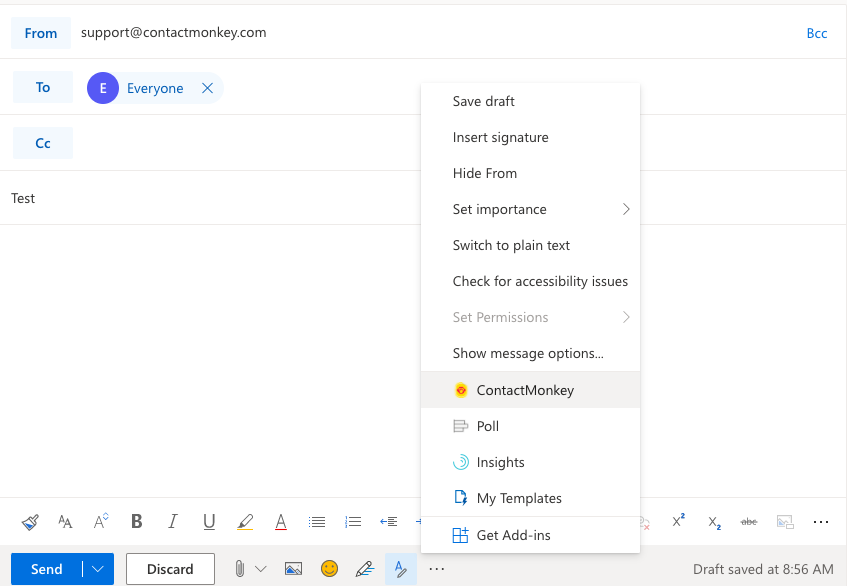
Task: Click the support@contactmonkey.com sender address
Action: coord(173,32)
